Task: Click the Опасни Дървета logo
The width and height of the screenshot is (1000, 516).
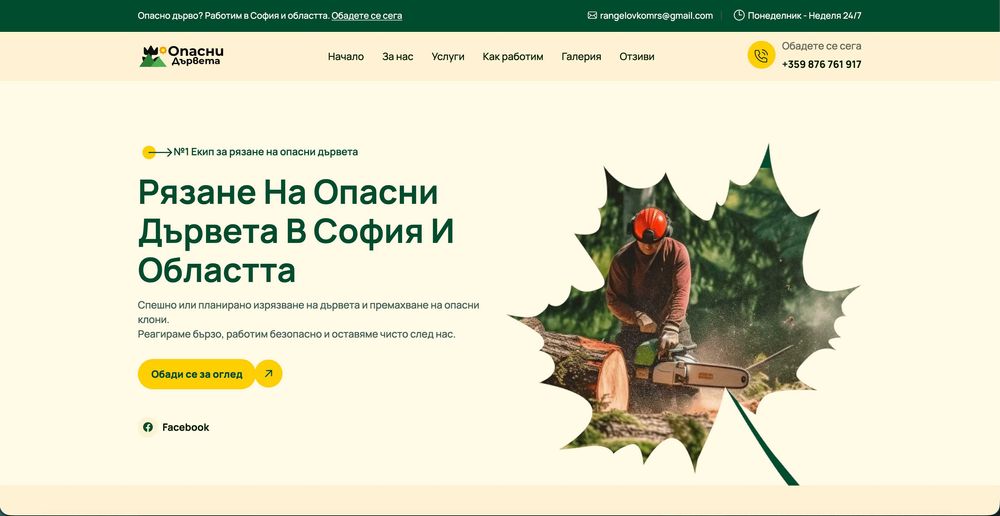Action: pos(181,56)
